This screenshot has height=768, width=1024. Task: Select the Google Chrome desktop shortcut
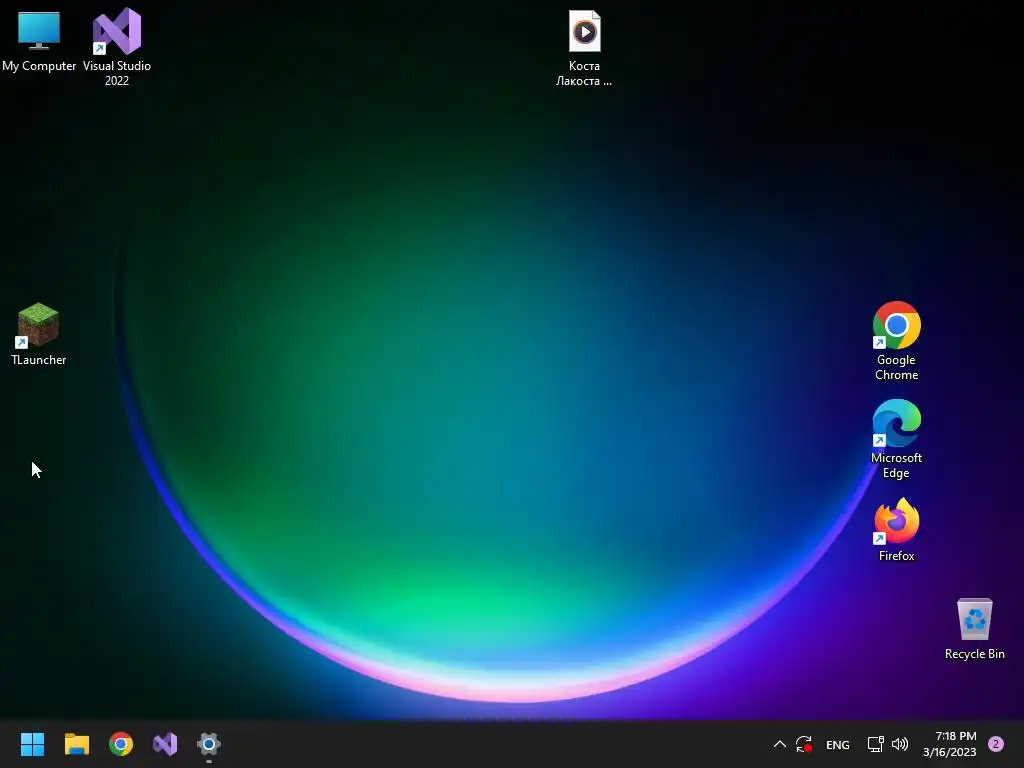[x=896, y=341]
